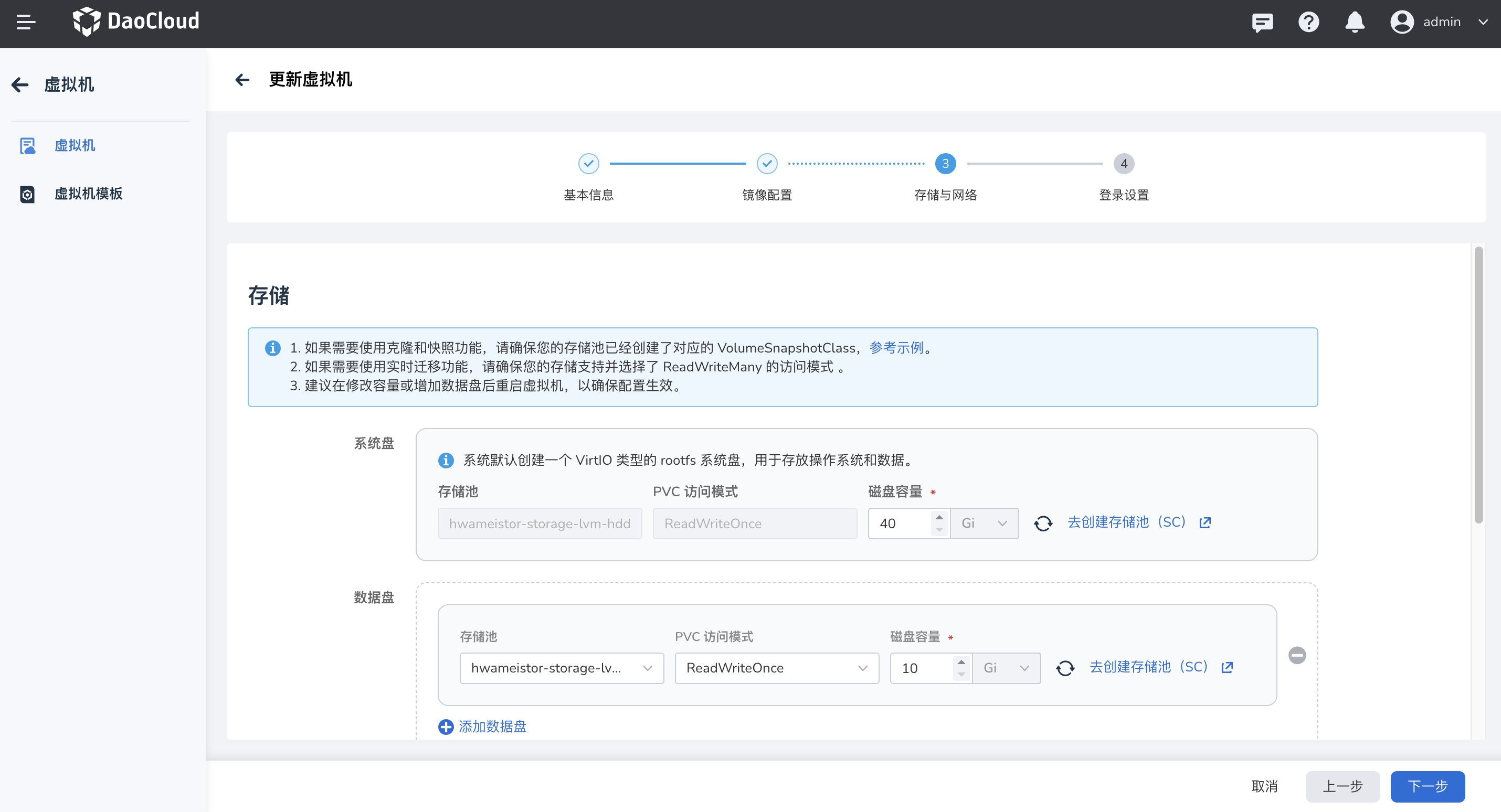Open system disk Gi unit dropdown
The width and height of the screenshot is (1501, 812).
tap(984, 523)
